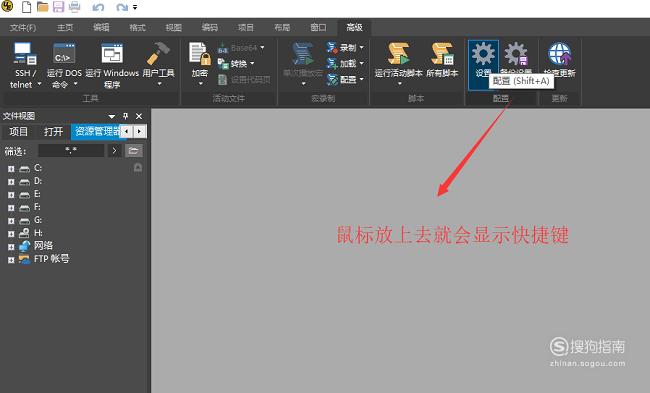Switch to the 主页 ribbon tab
Viewport: 650px width, 393px height.
tap(65, 28)
